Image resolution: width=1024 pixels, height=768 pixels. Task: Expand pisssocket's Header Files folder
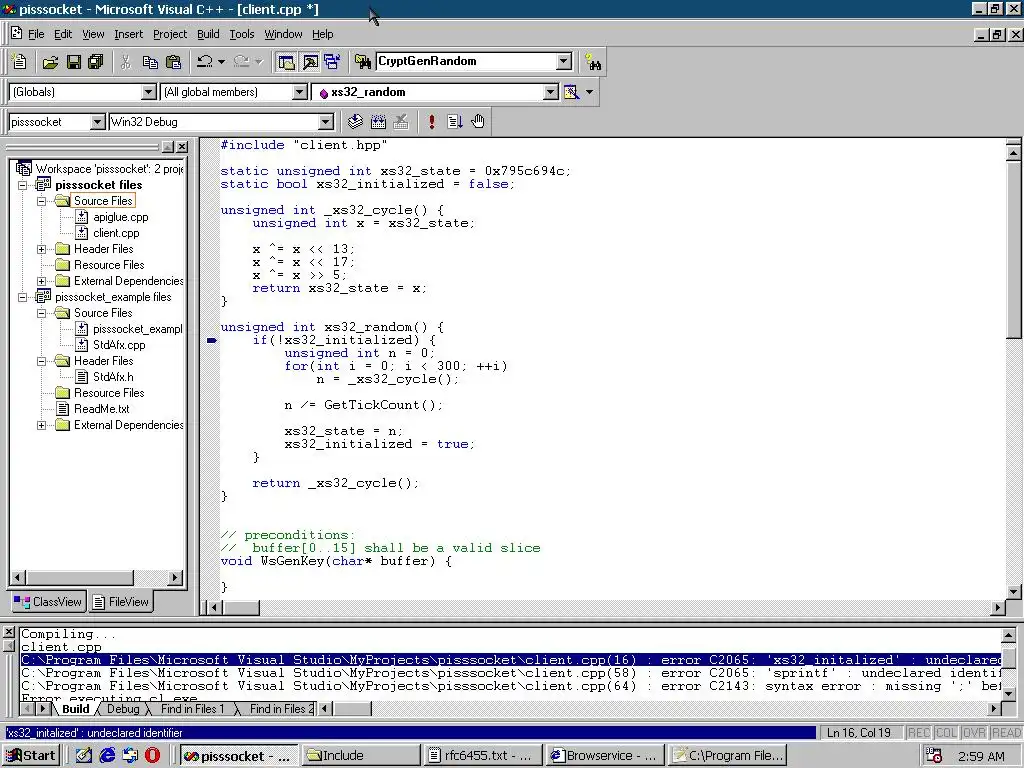[x=42, y=249]
